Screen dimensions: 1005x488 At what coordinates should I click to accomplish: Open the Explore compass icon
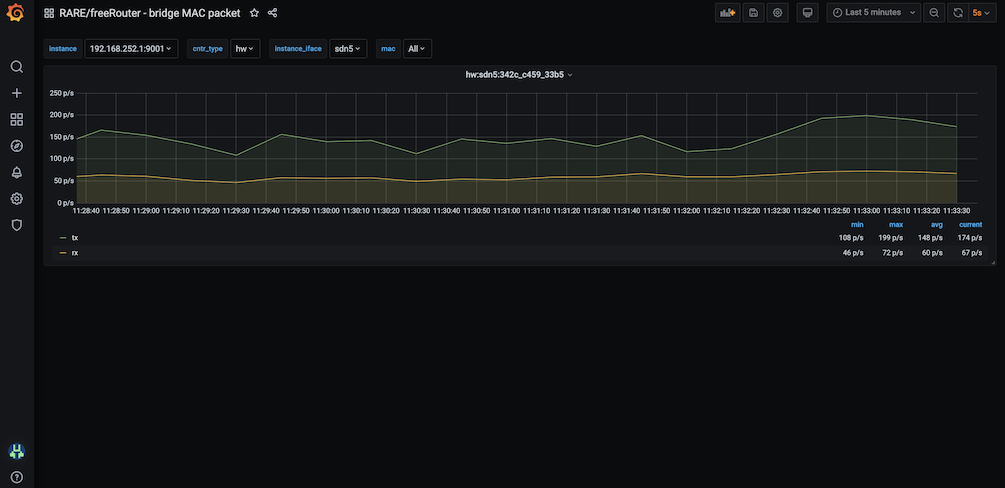click(x=16, y=146)
